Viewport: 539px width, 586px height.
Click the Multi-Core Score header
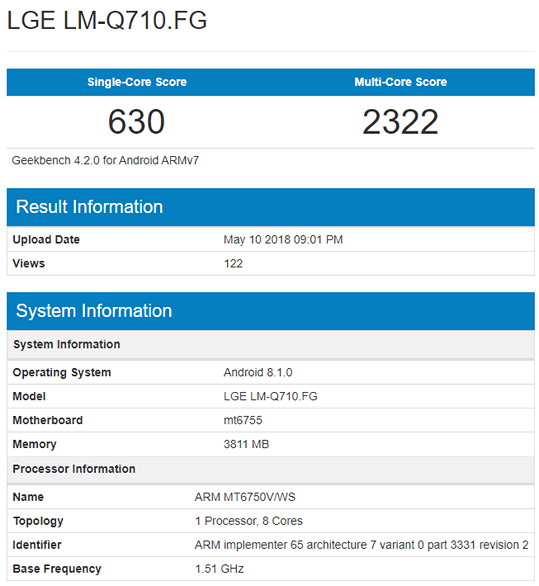[x=400, y=82]
